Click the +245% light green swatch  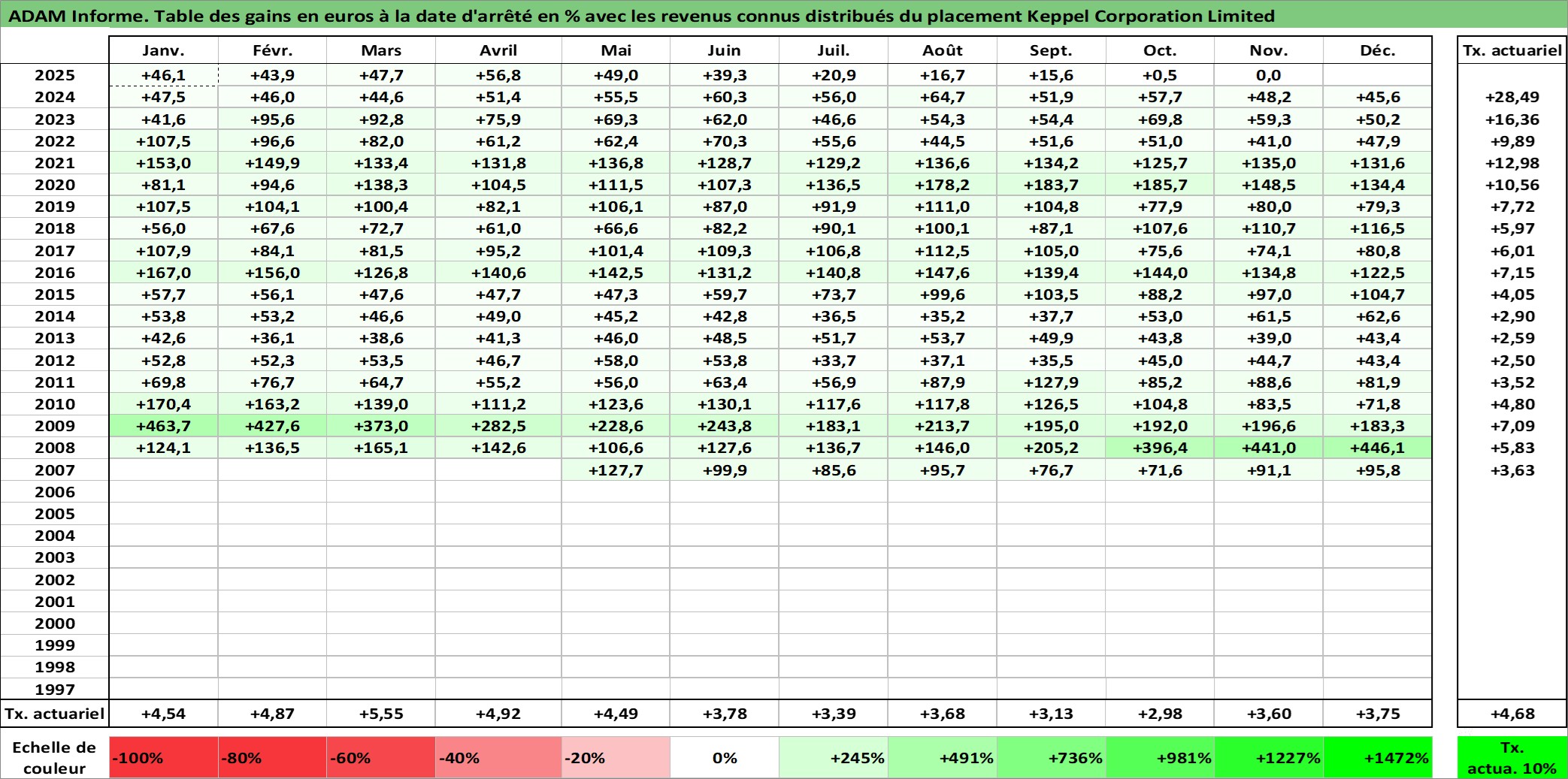(x=834, y=757)
